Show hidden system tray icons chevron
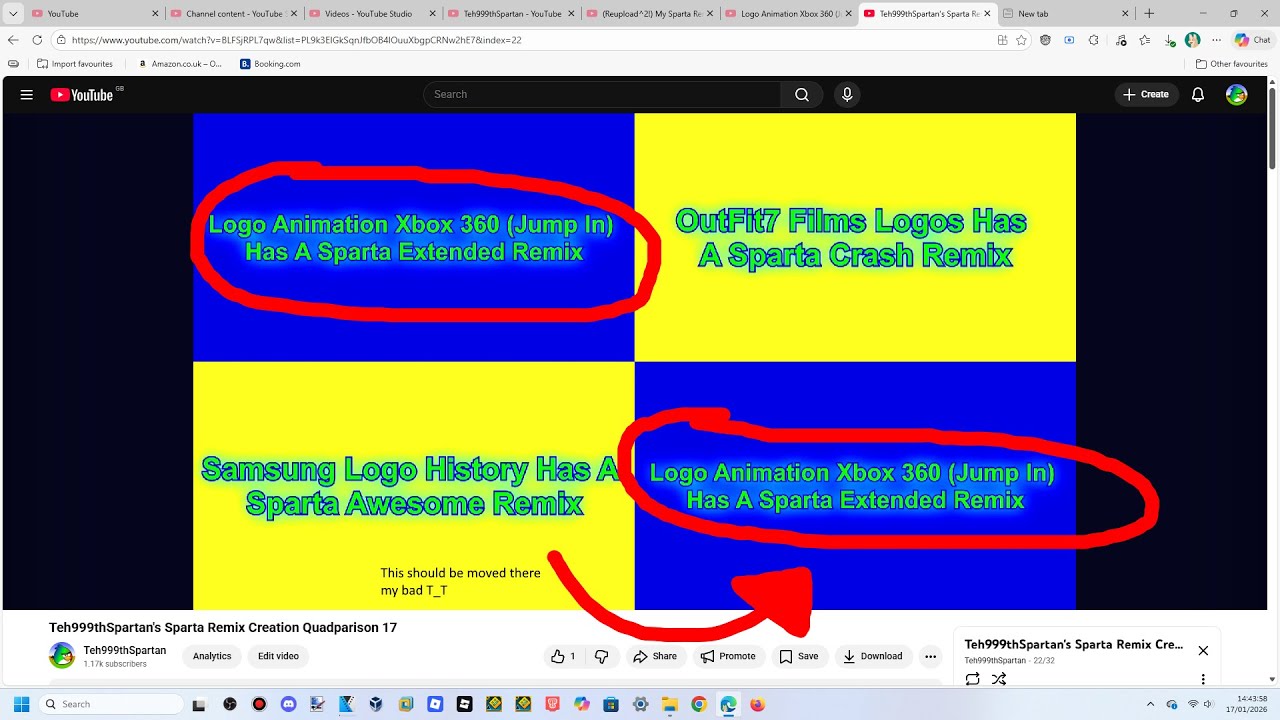Image resolution: width=1280 pixels, height=720 pixels. (x=1150, y=704)
